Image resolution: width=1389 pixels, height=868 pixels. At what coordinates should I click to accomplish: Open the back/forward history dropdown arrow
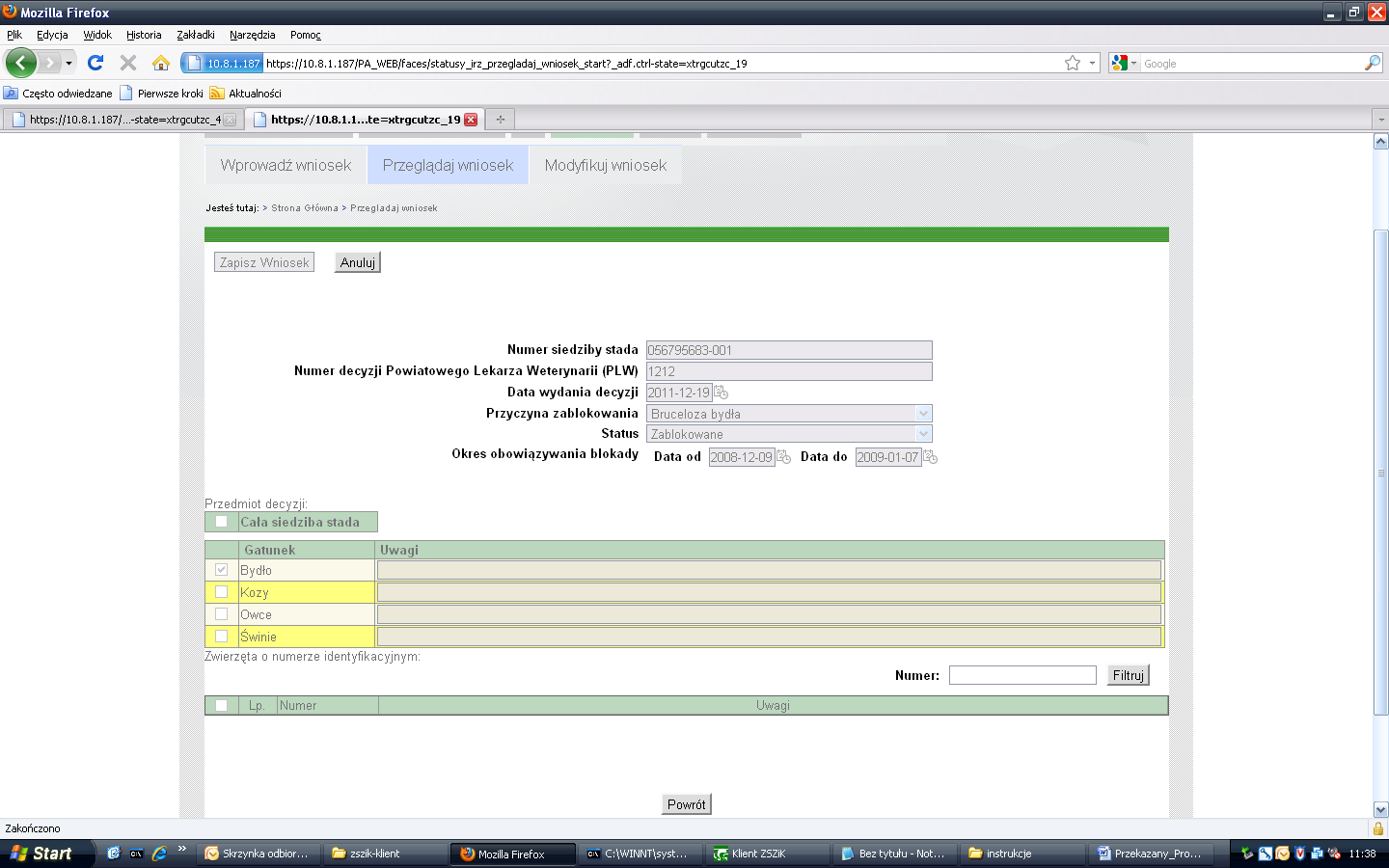(68, 63)
